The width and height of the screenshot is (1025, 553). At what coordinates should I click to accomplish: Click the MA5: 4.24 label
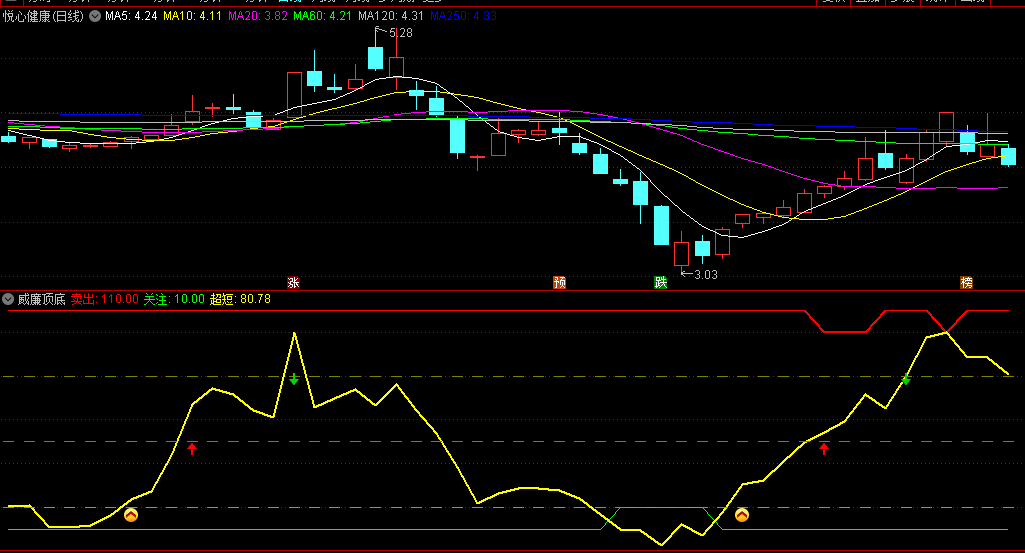131,16
